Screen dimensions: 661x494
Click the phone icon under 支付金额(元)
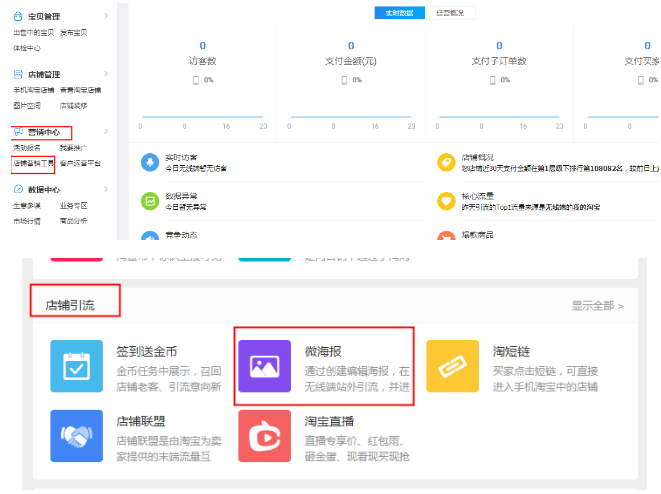[344, 80]
